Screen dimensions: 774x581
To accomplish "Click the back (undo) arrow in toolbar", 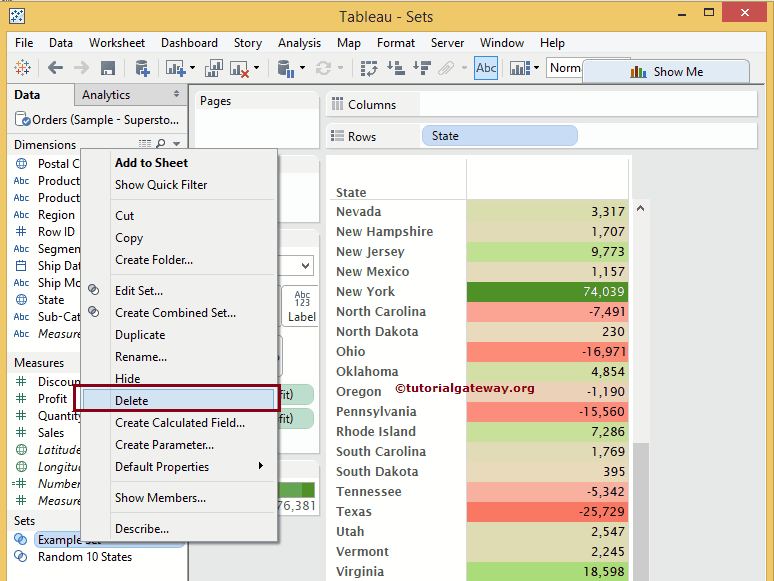I will (x=55, y=68).
